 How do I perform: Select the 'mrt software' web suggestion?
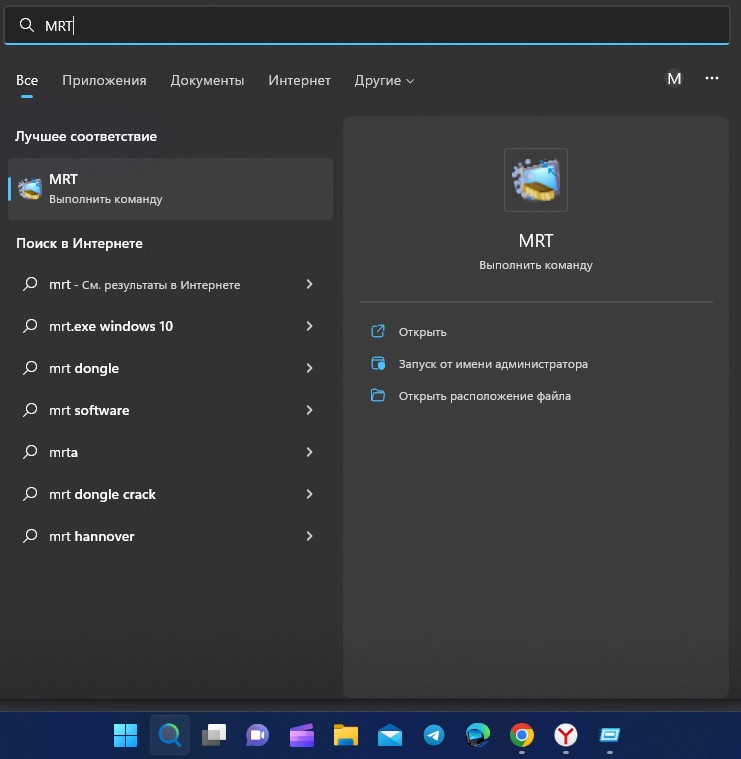click(x=89, y=410)
